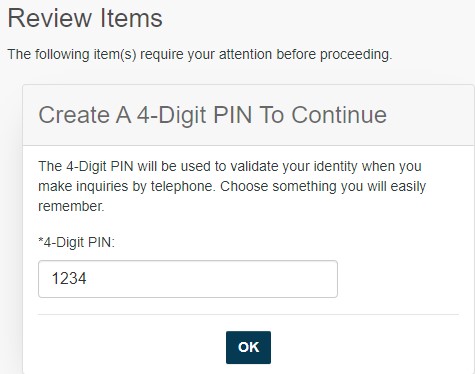Click 'make inquiries by' text in the description
Viewport: 475px width, 374px height.
(92, 187)
